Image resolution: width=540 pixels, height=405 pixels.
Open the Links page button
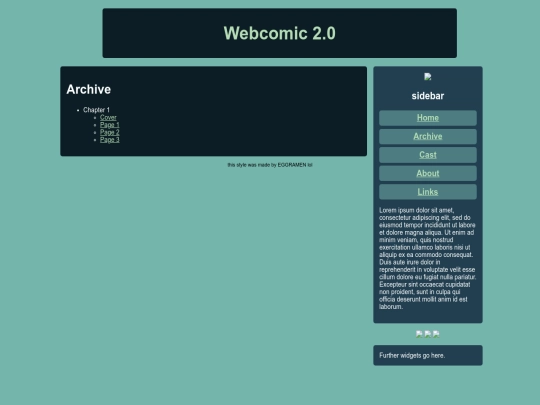pos(428,192)
